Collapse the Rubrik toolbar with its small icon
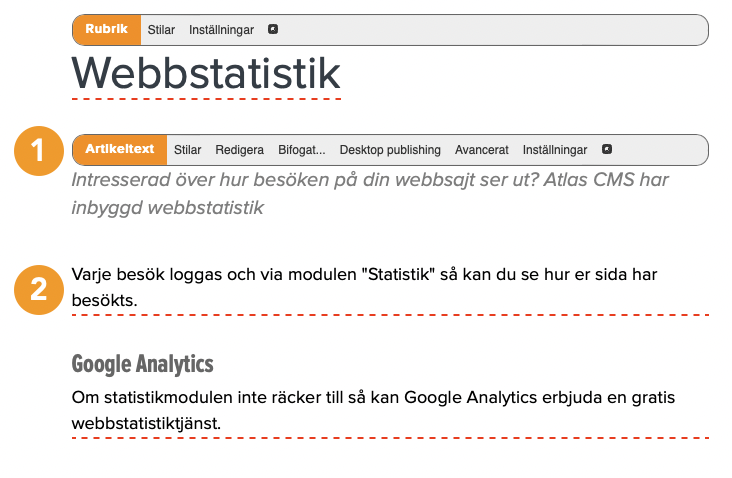The height and width of the screenshot is (478, 732). coord(273,30)
